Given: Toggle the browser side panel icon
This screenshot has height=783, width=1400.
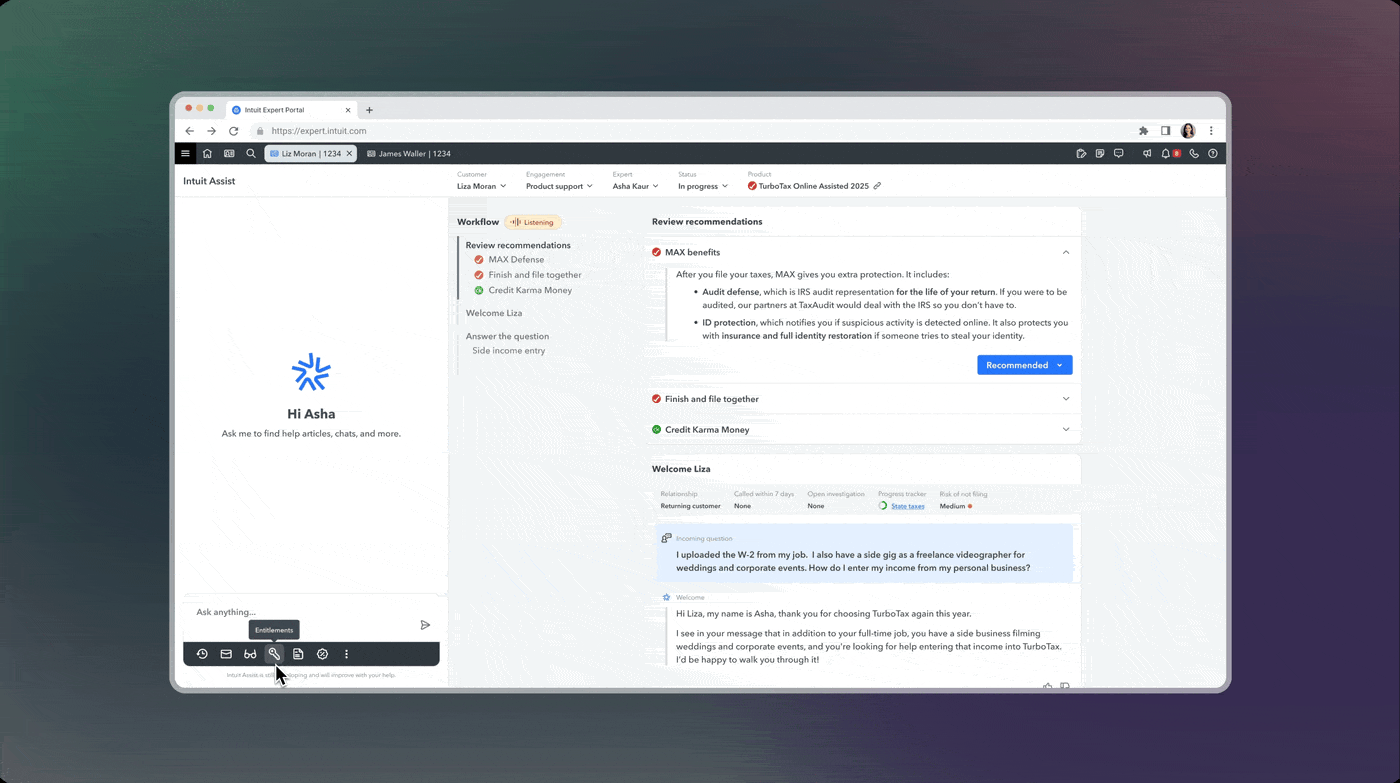Looking at the screenshot, I should (x=1165, y=131).
